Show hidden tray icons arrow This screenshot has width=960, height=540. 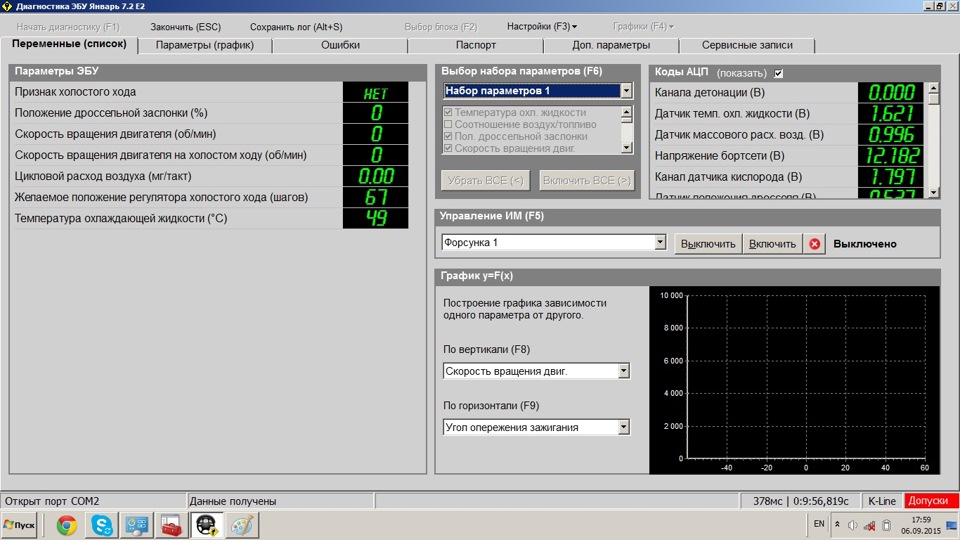click(x=837, y=525)
